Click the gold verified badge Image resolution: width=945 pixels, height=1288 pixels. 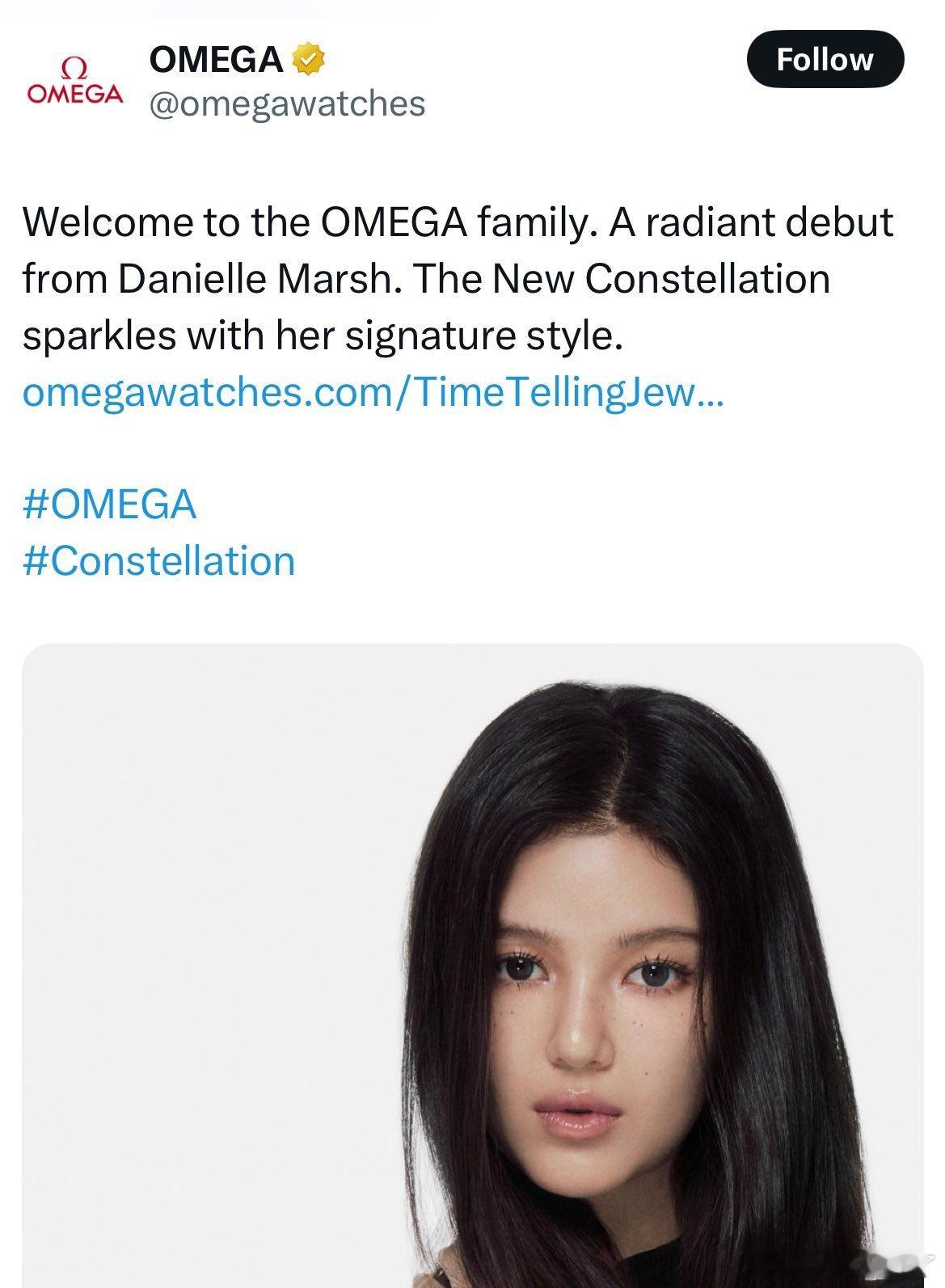pyautogui.click(x=308, y=60)
